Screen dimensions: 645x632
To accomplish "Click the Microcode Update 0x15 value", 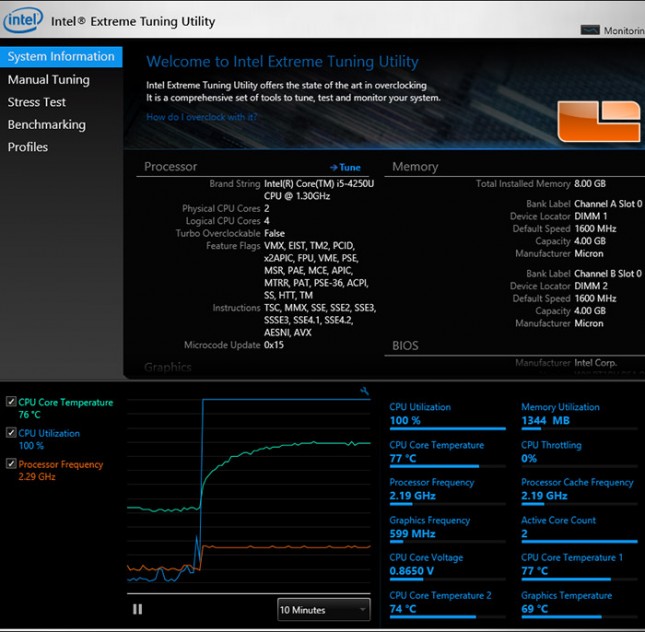I will [x=274, y=345].
